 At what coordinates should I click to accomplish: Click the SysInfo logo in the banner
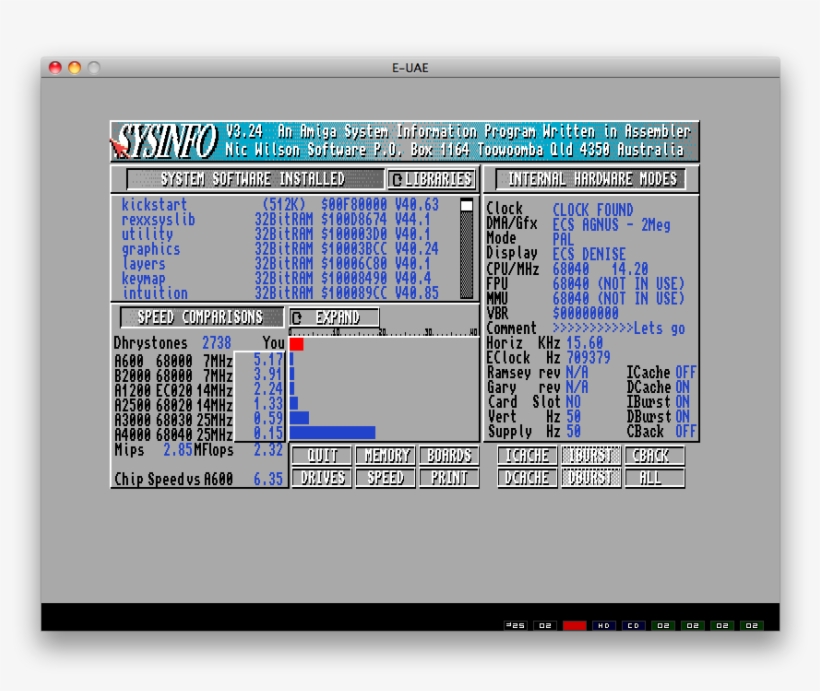tap(164, 141)
